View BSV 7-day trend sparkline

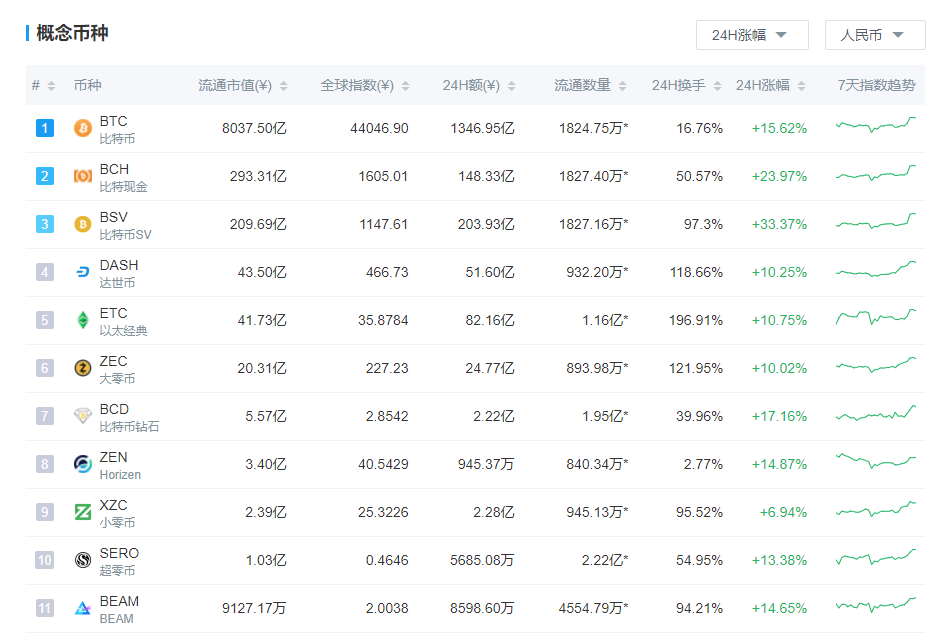875,221
